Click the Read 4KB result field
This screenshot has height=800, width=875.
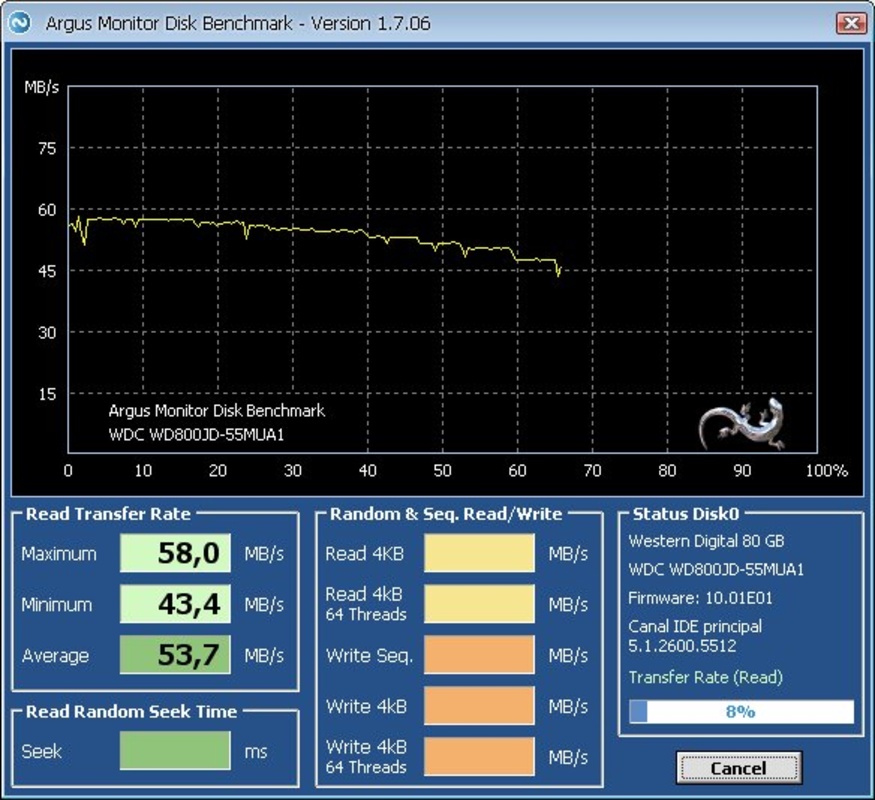coord(479,553)
